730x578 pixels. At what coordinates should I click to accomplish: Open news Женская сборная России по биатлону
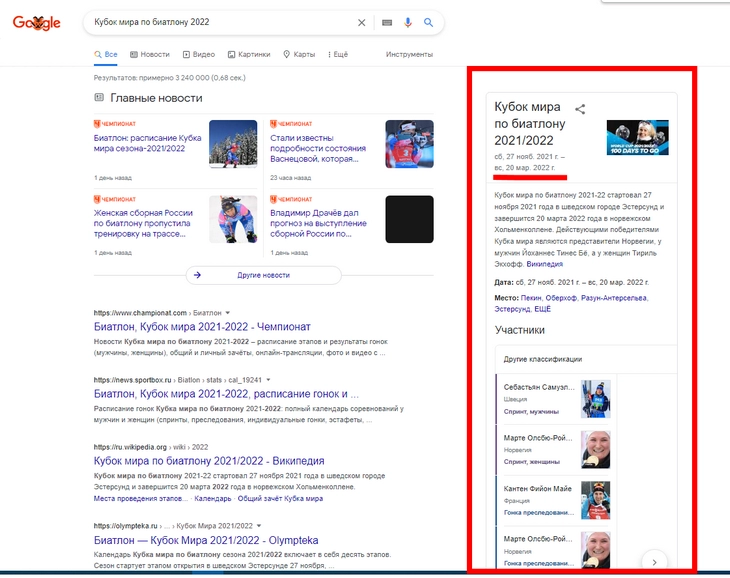click(143, 223)
